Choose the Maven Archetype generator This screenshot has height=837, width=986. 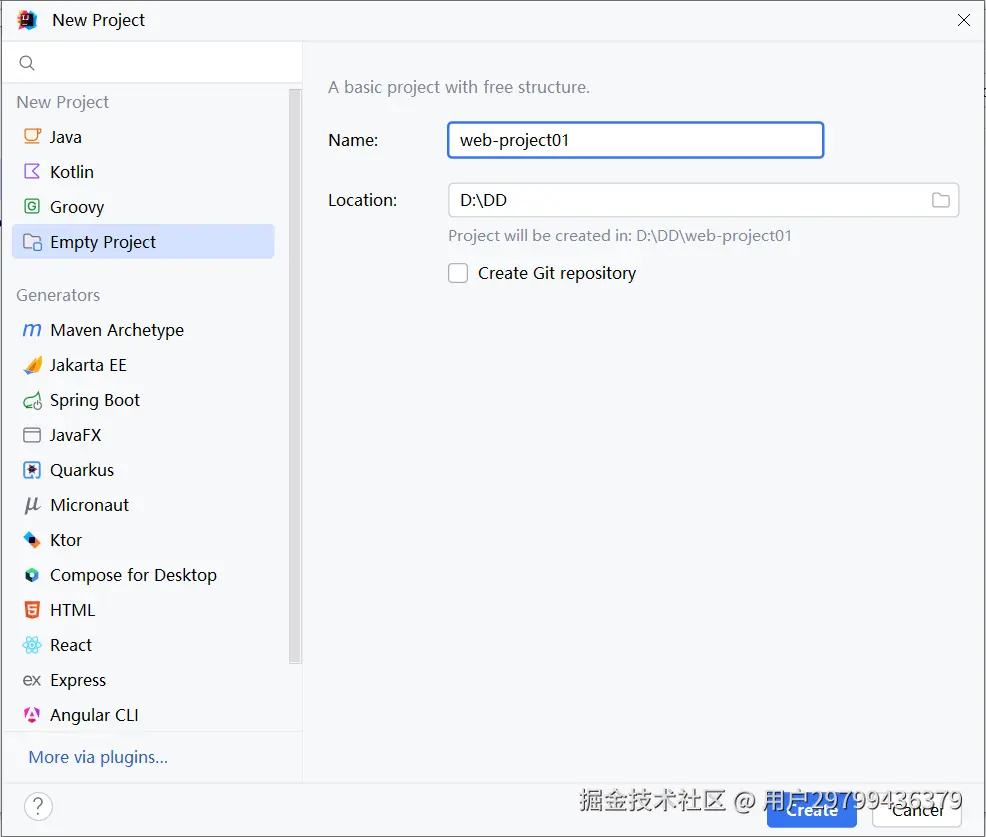click(x=143, y=330)
